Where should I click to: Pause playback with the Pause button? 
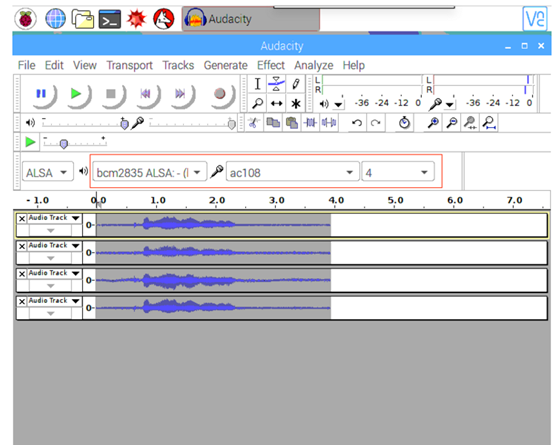pos(41,94)
